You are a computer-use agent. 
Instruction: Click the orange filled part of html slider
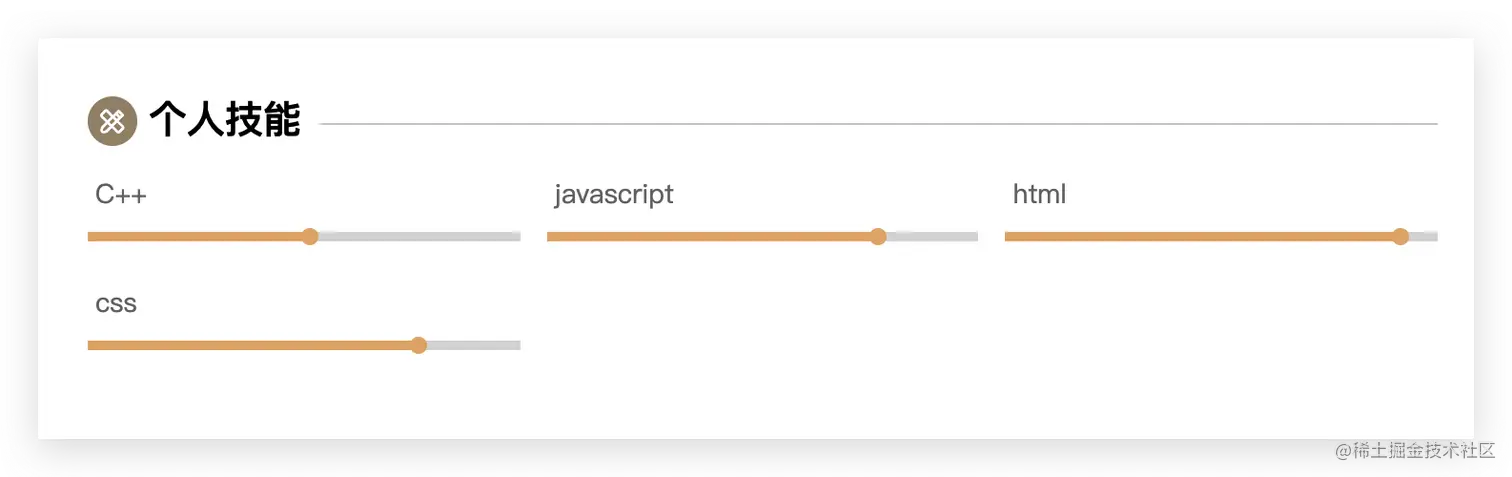click(x=1198, y=237)
